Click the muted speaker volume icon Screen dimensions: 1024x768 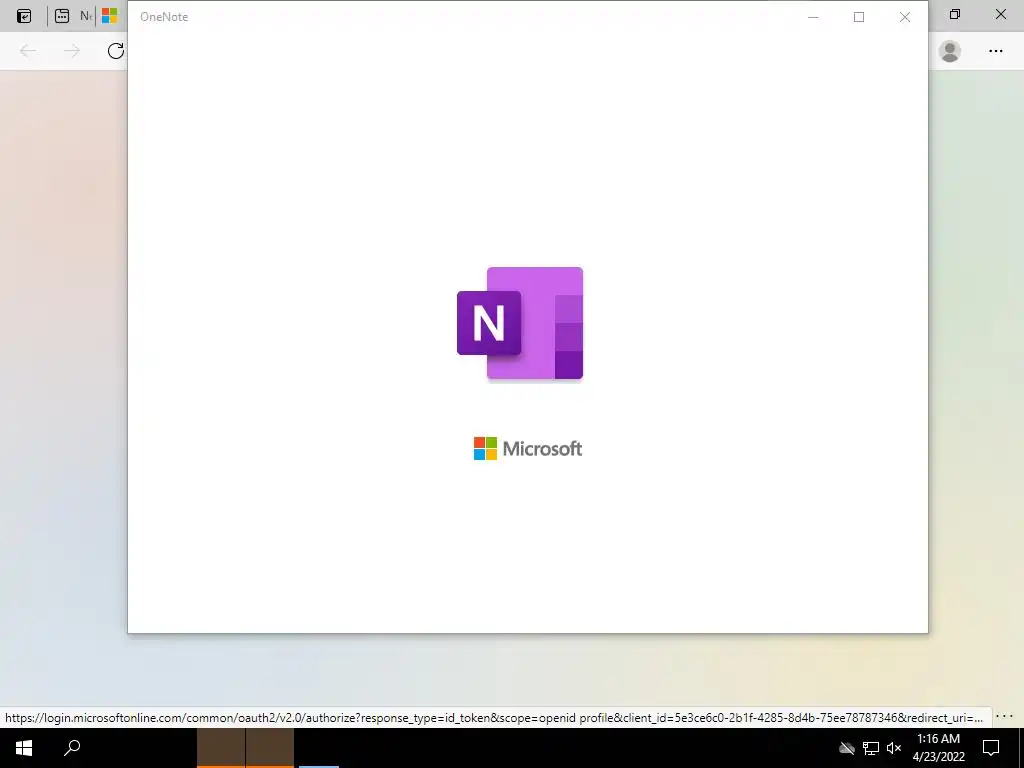click(x=893, y=748)
